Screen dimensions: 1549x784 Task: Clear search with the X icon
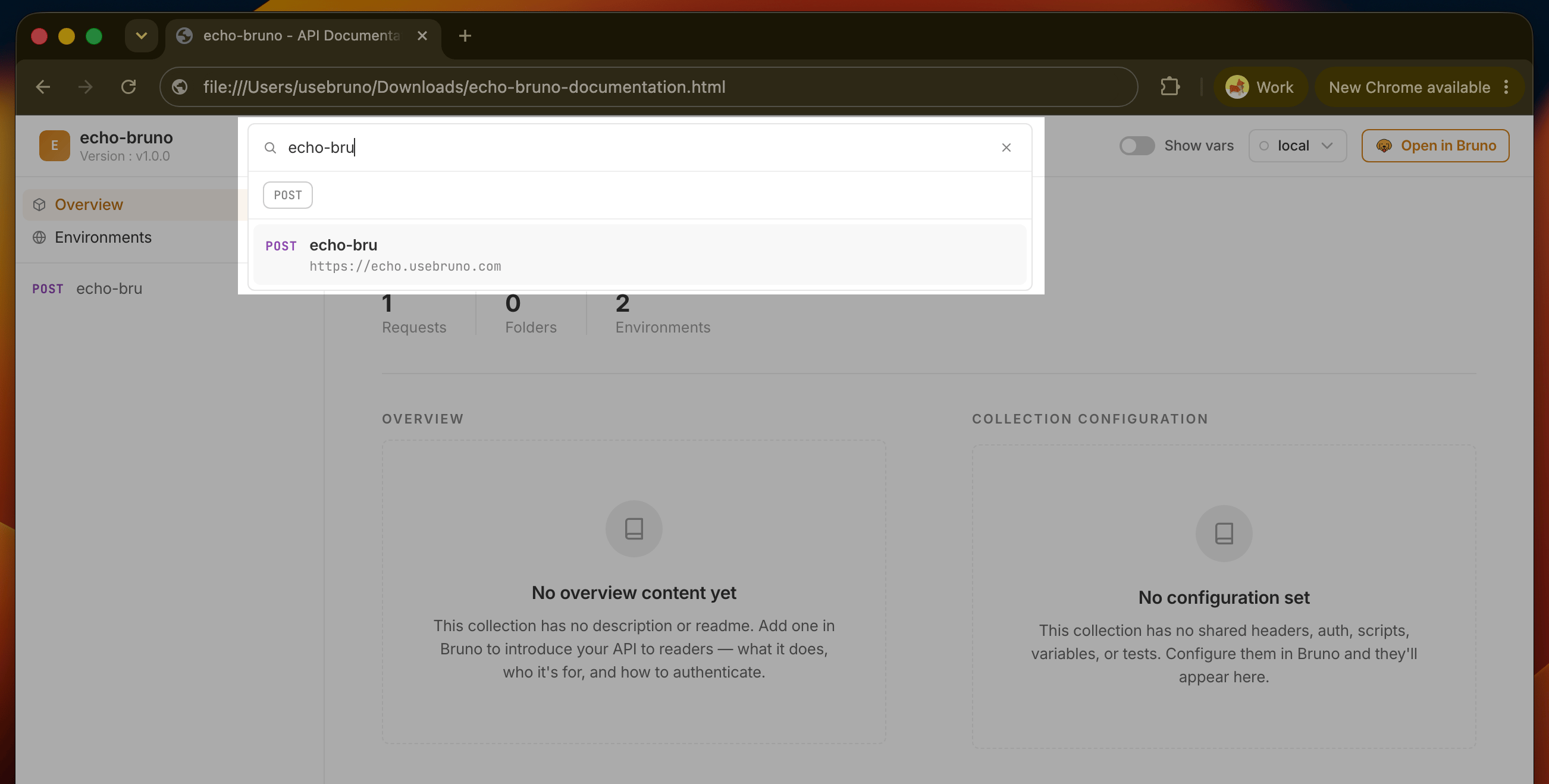[1006, 148]
